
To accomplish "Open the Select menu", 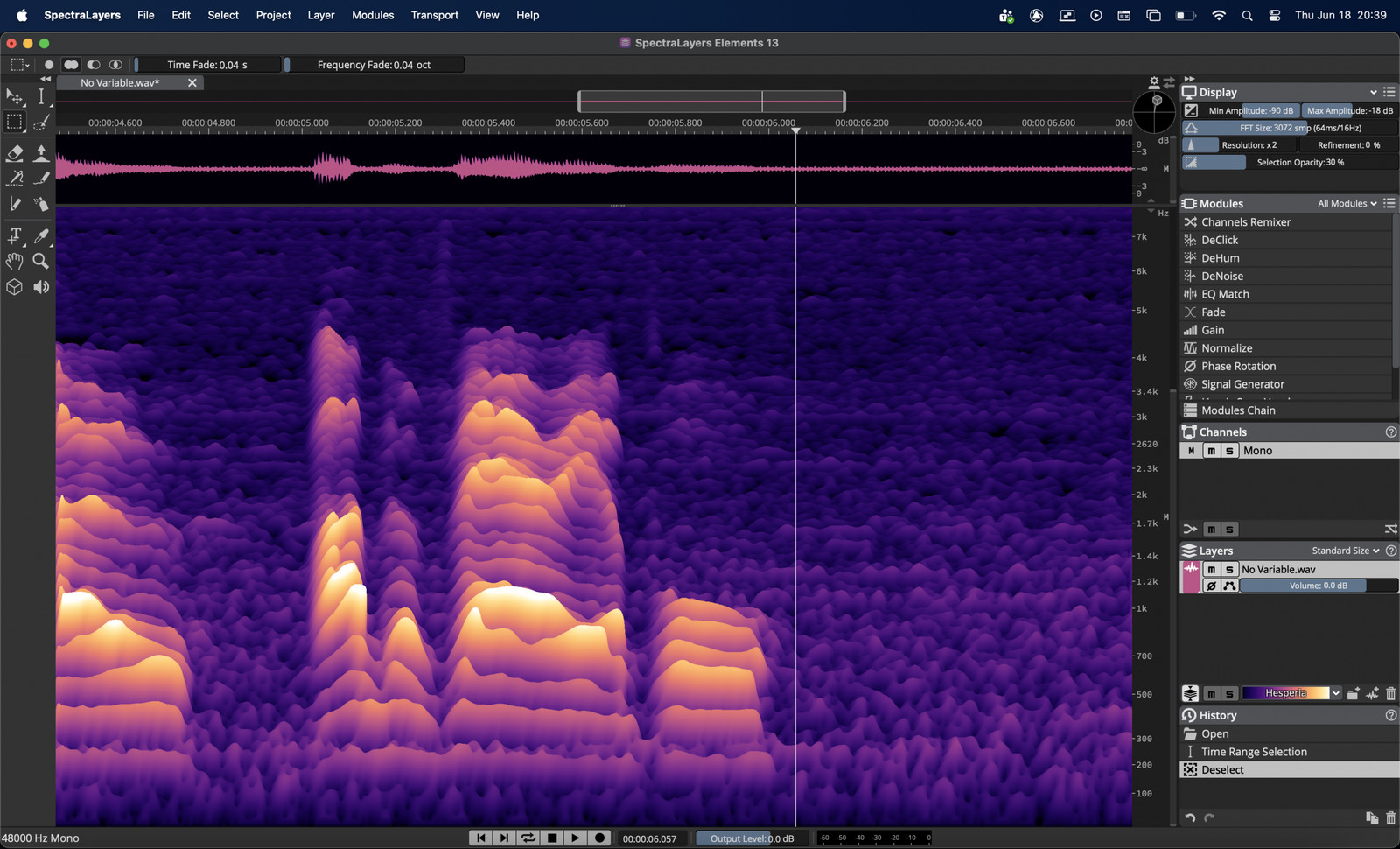I will [x=223, y=15].
